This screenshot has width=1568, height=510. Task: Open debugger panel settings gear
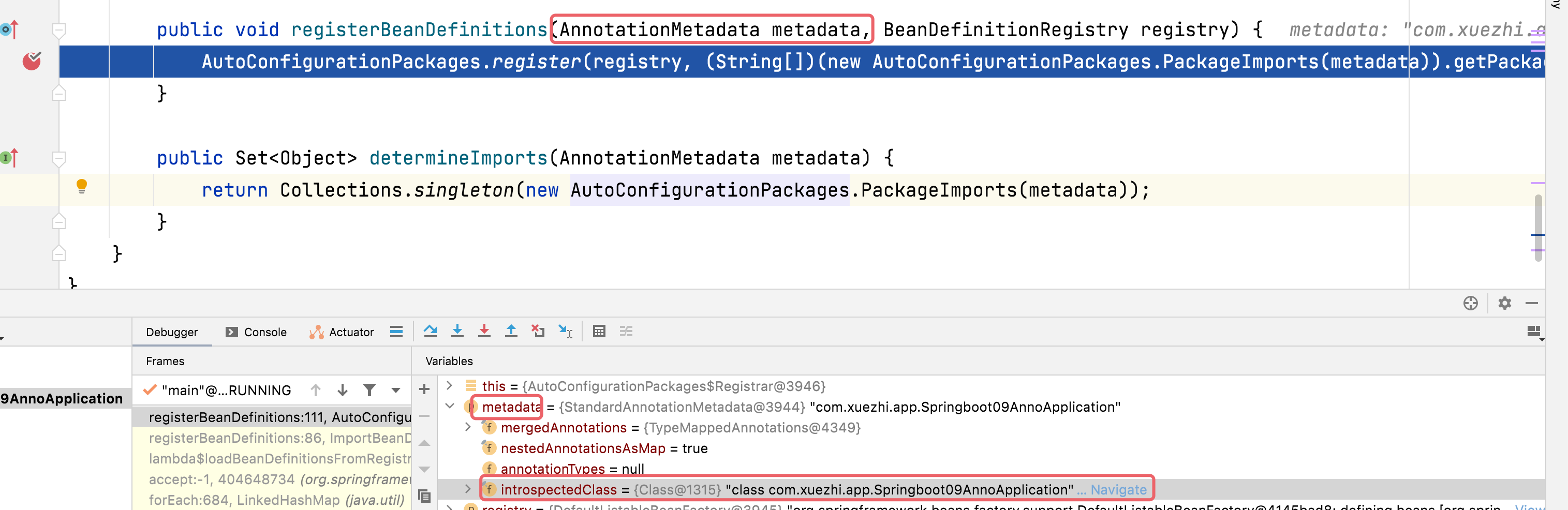click(x=1505, y=303)
